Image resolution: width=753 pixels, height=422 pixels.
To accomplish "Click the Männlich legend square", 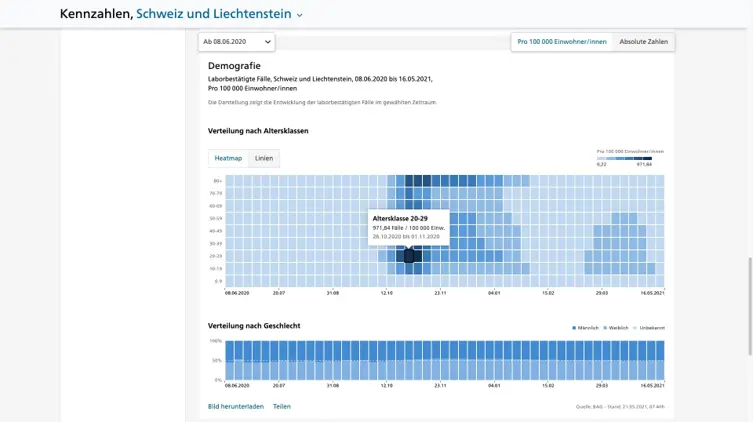I will [574, 328].
